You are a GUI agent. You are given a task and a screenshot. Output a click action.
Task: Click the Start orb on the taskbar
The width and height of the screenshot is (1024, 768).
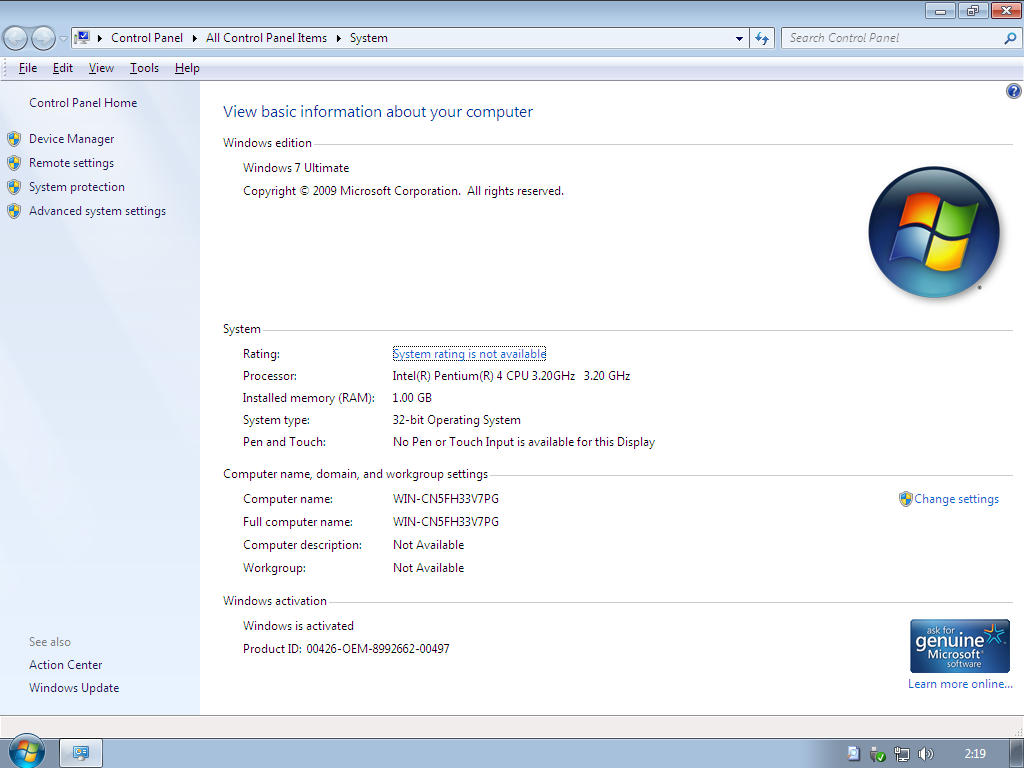click(27, 752)
